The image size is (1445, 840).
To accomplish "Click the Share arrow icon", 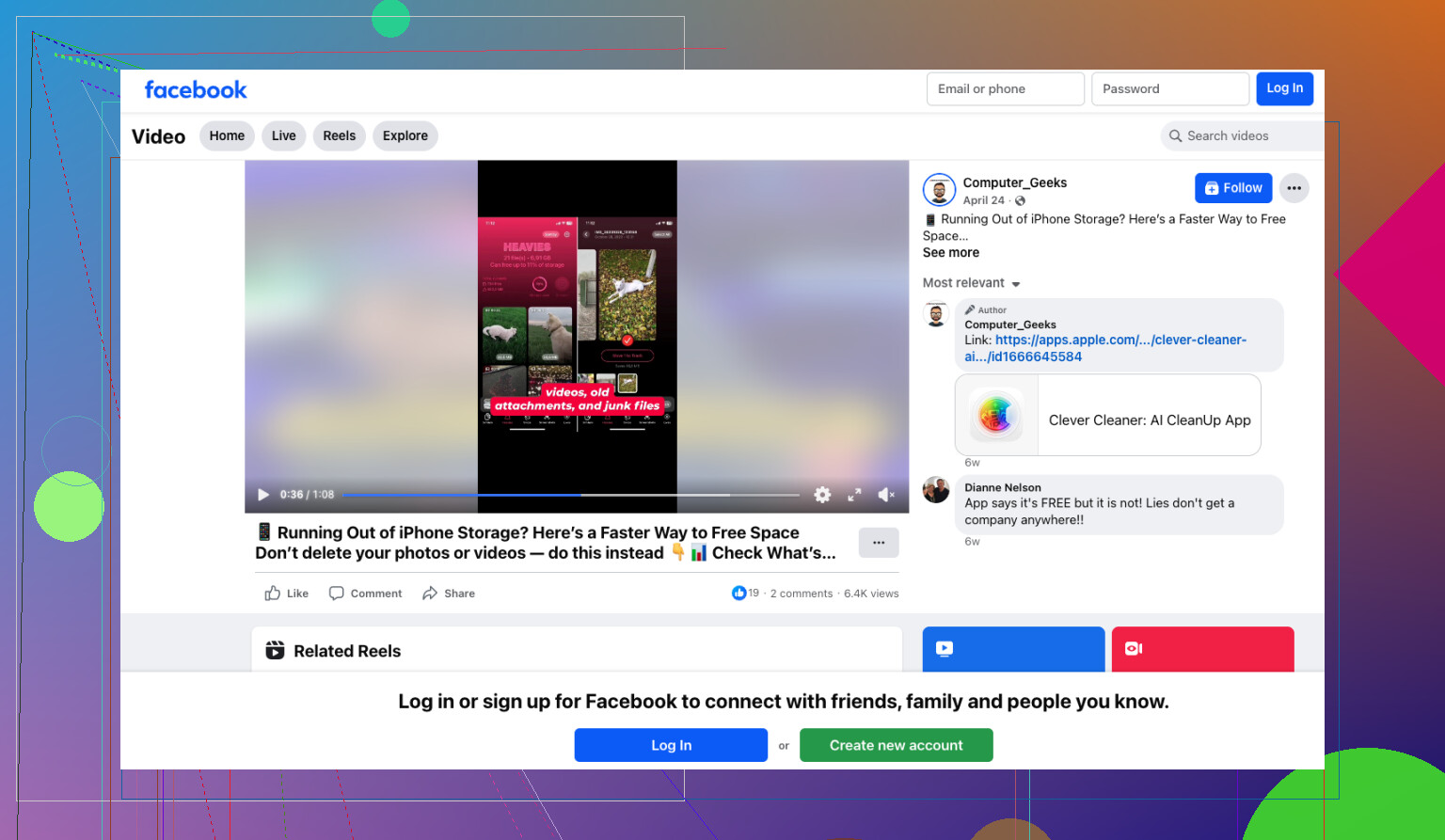I will tap(430, 594).
